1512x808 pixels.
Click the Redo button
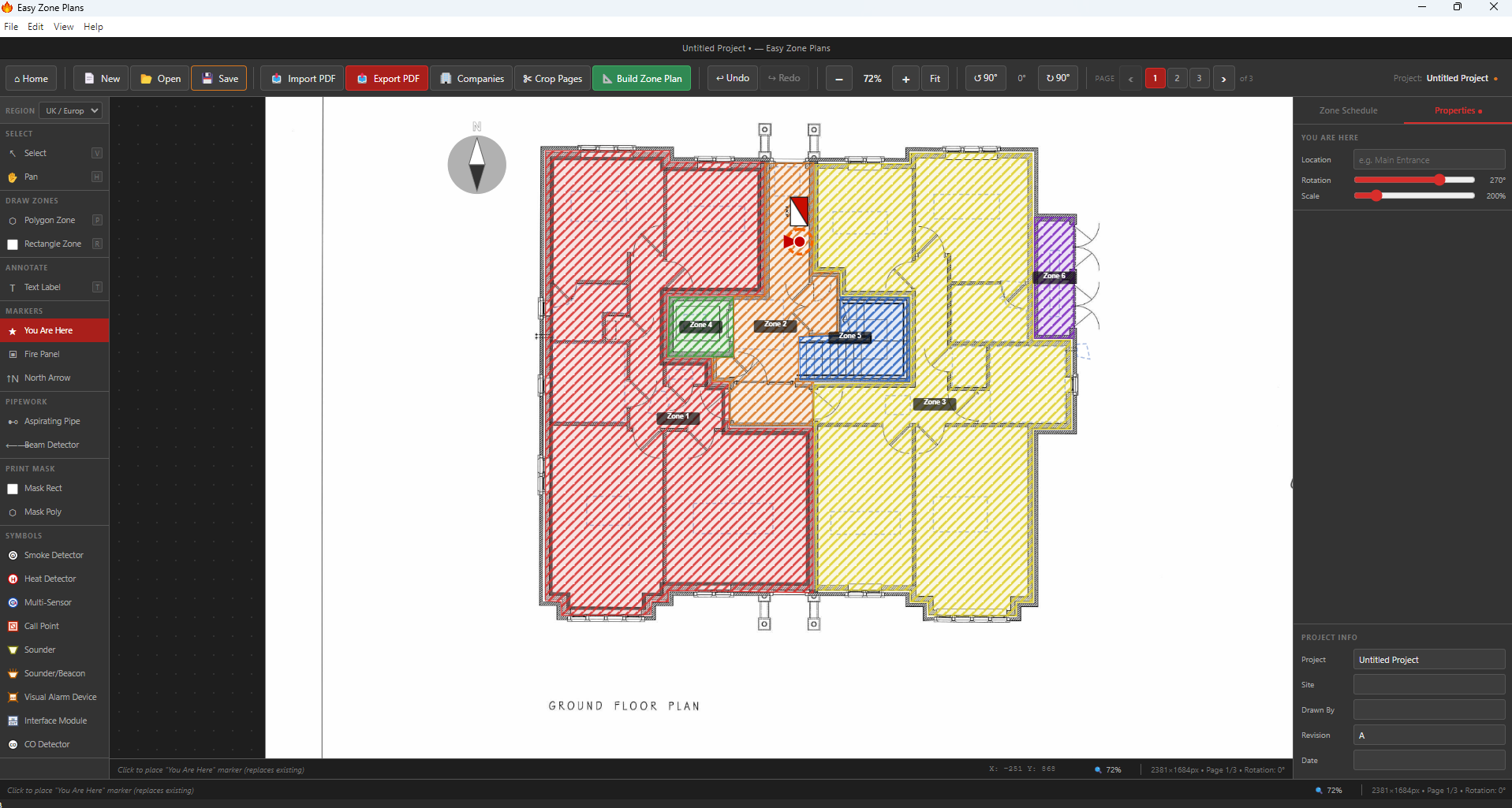point(784,78)
